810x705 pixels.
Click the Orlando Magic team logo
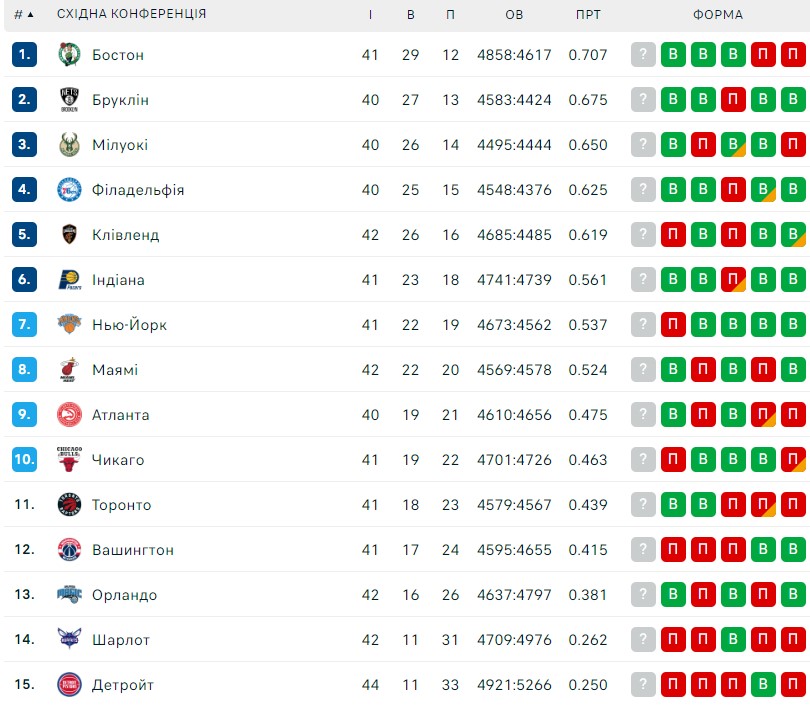click(69, 594)
